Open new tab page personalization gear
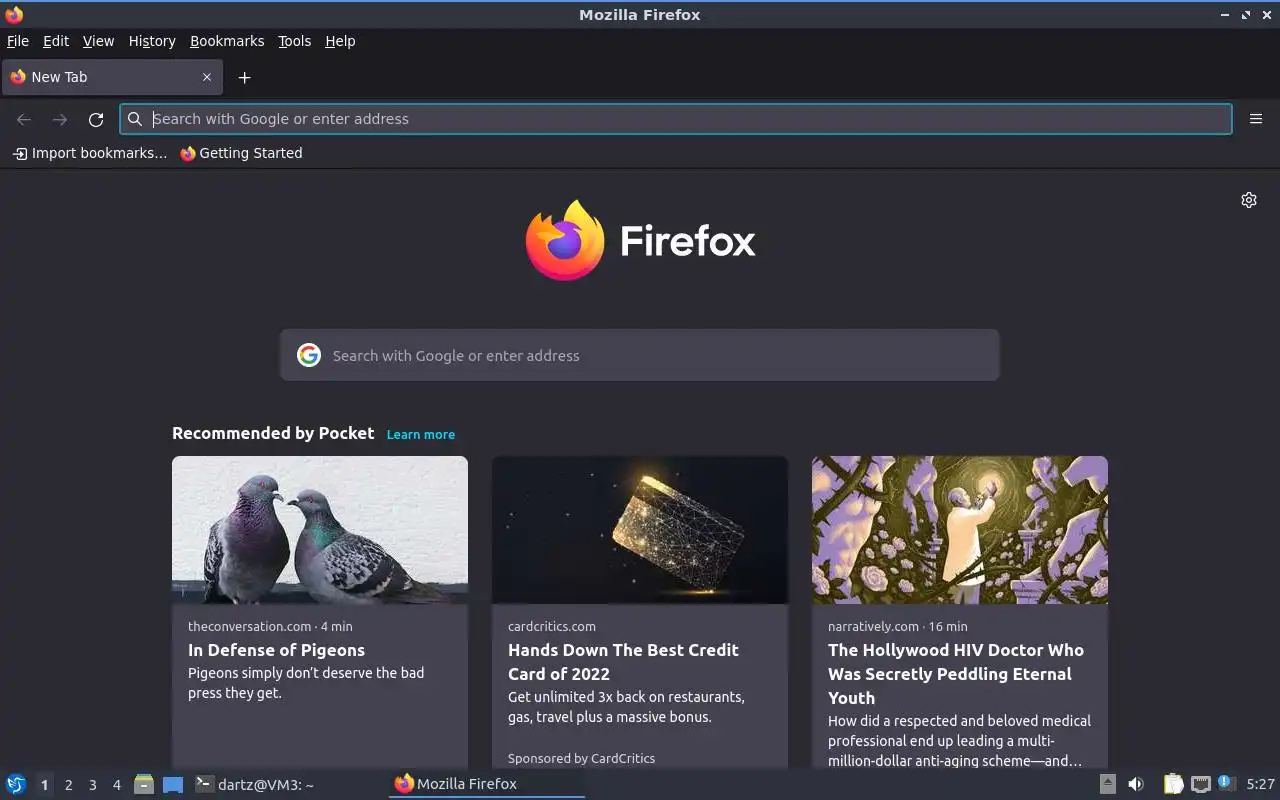The width and height of the screenshot is (1280, 800). 1249,200
